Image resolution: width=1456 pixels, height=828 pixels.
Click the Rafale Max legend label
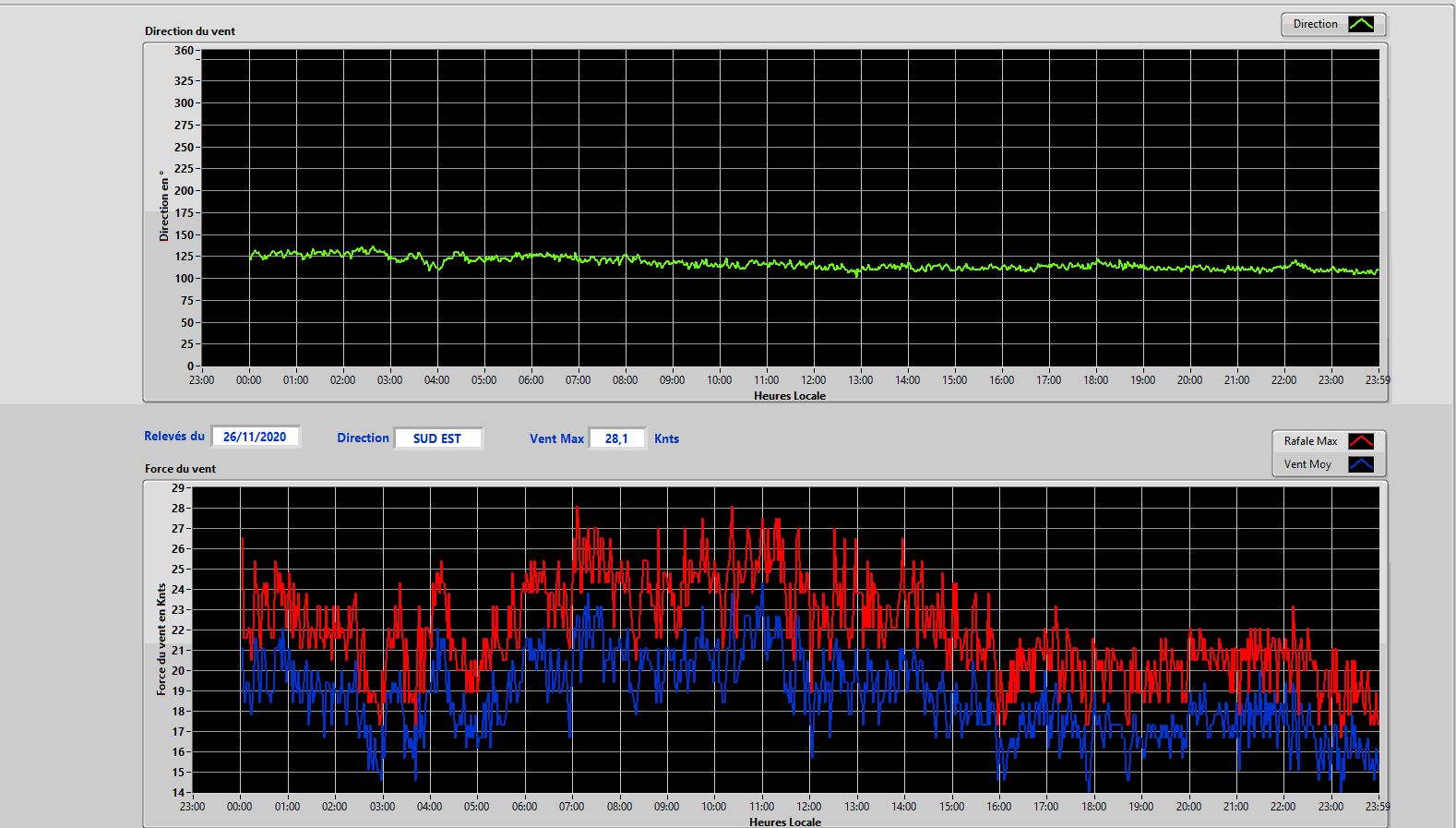click(x=1310, y=441)
